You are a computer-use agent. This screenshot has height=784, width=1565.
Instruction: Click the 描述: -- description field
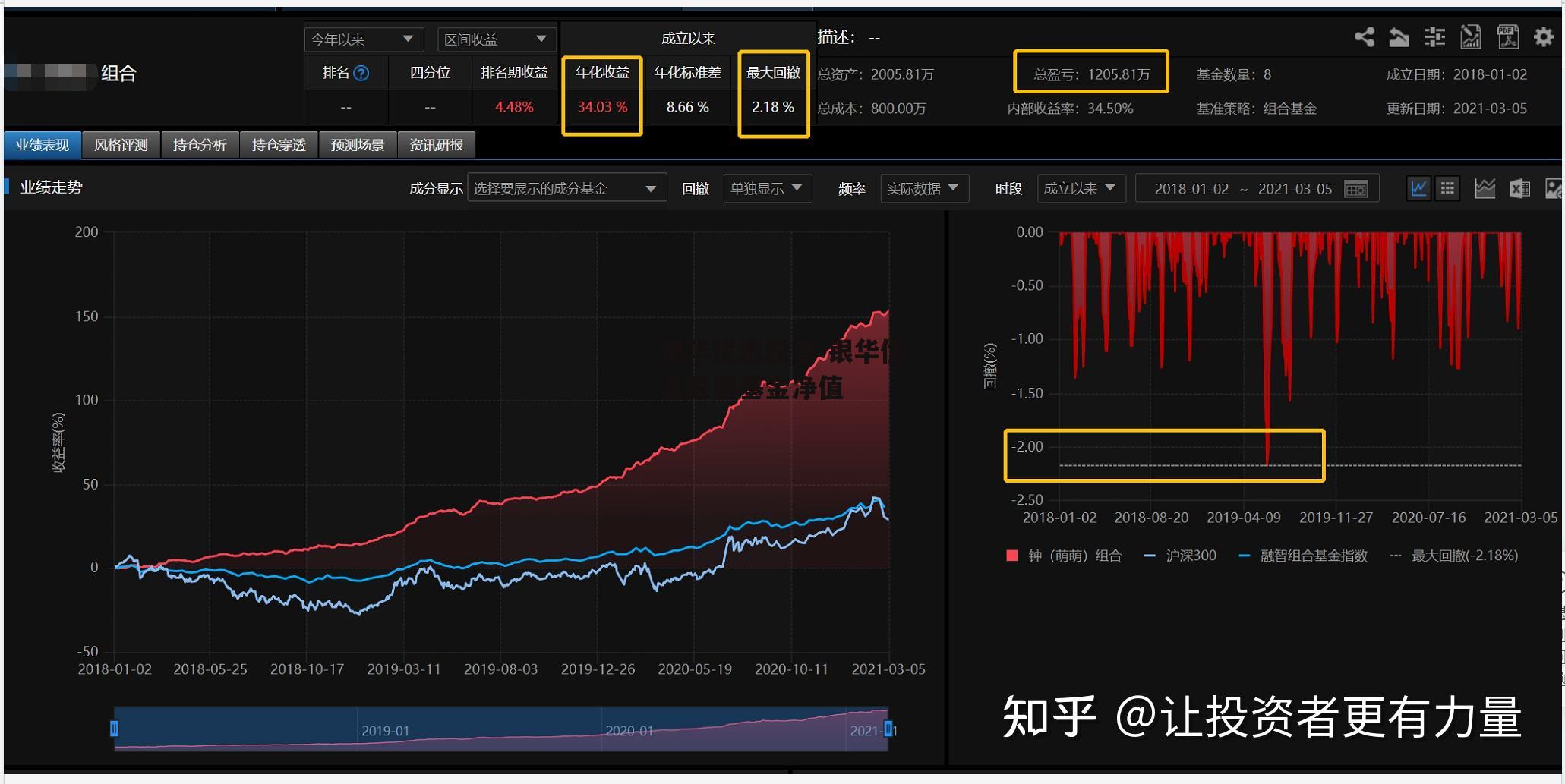point(849,37)
